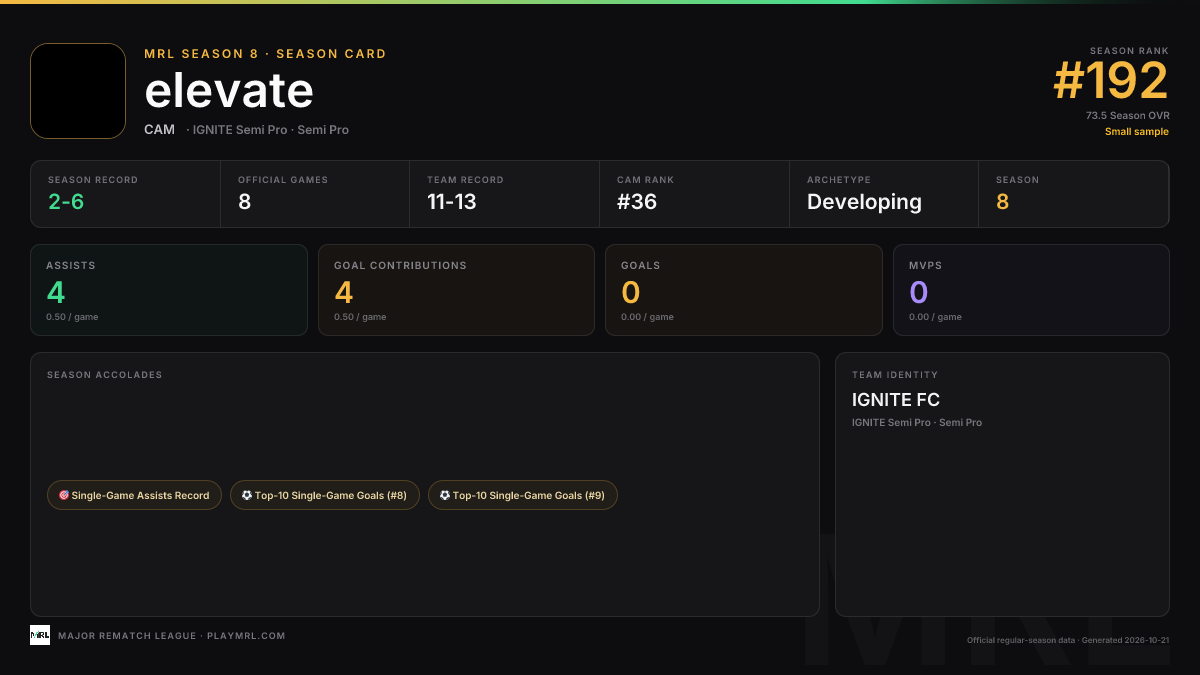Click the player name "elevate"
The image size is (1200, 675).
[x=229, y=91]
